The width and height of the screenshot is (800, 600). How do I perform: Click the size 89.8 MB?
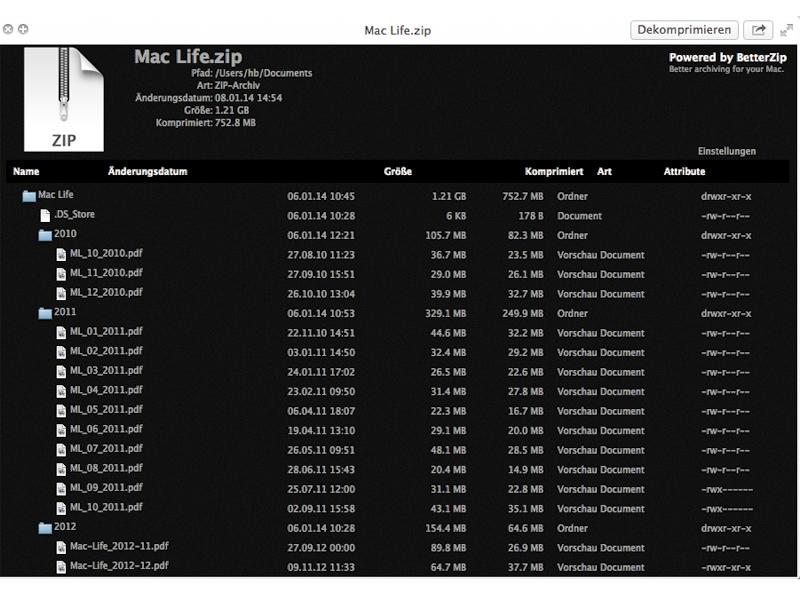[x=448, y=548]
